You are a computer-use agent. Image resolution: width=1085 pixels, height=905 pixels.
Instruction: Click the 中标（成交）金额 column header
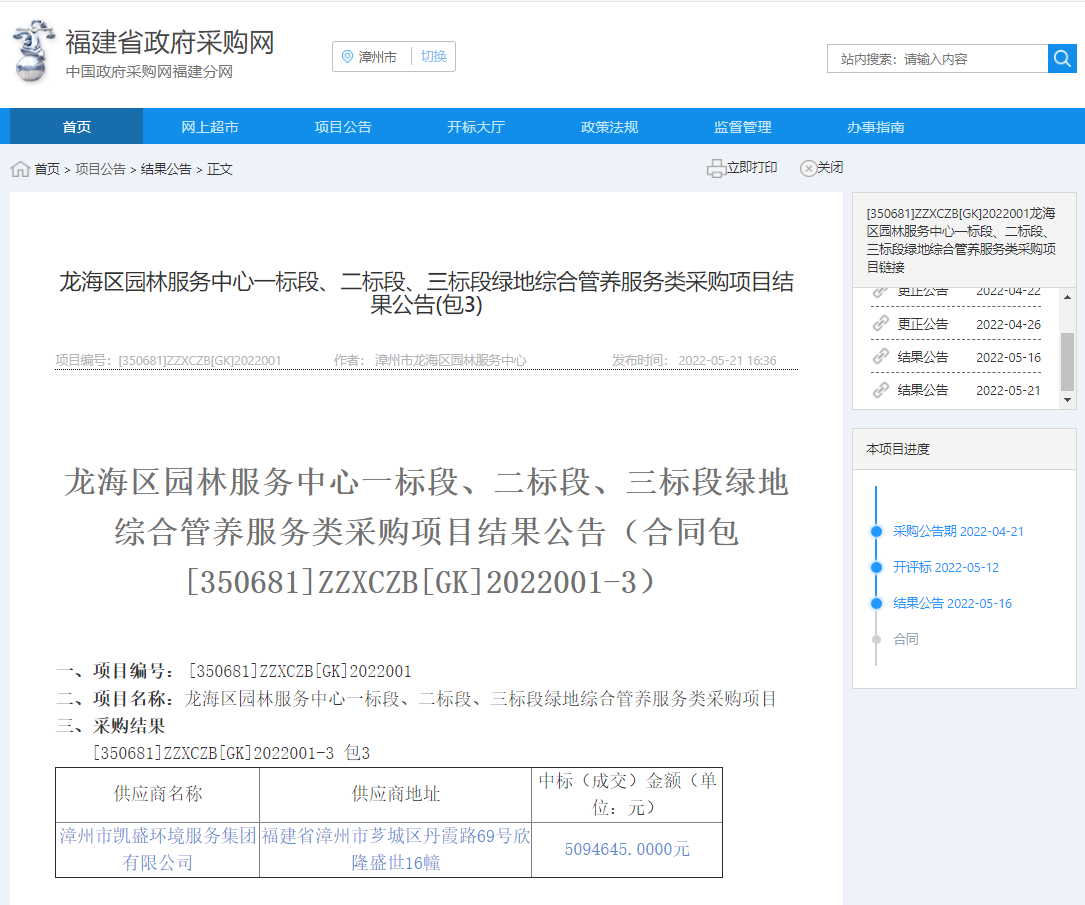(627, 794)
